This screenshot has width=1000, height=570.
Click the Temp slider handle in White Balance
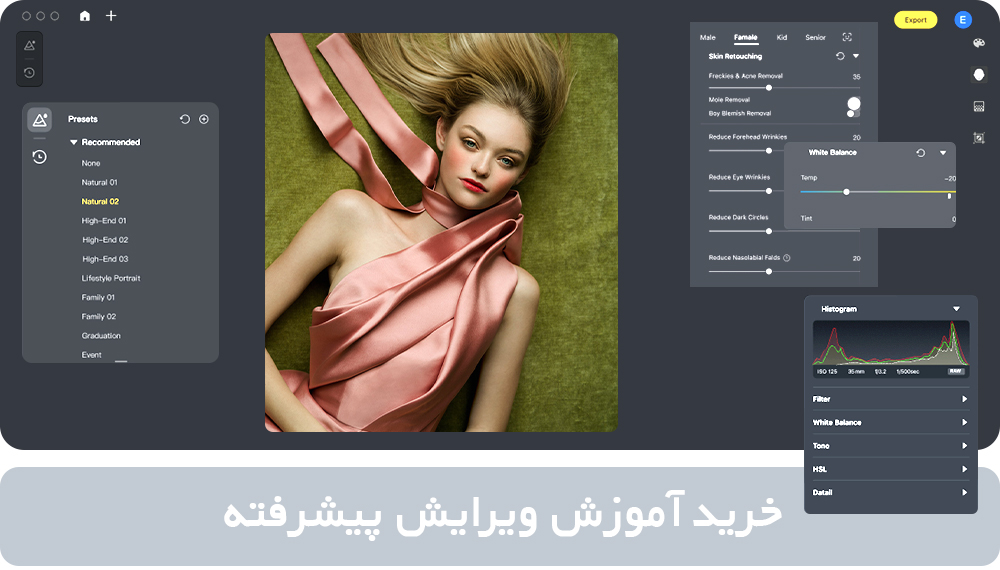[x=846, y=192]
